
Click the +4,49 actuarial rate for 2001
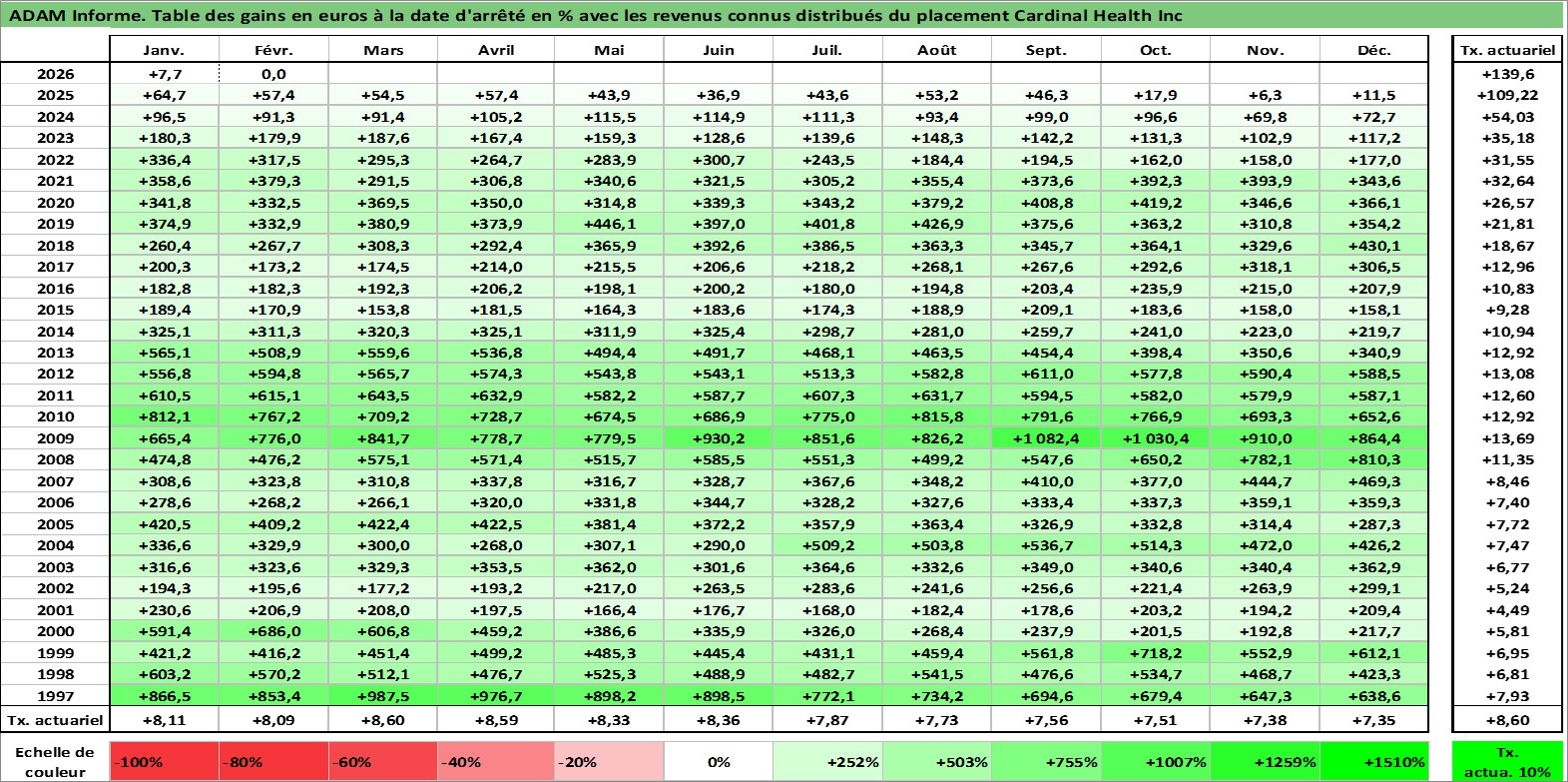point(1507,609)
